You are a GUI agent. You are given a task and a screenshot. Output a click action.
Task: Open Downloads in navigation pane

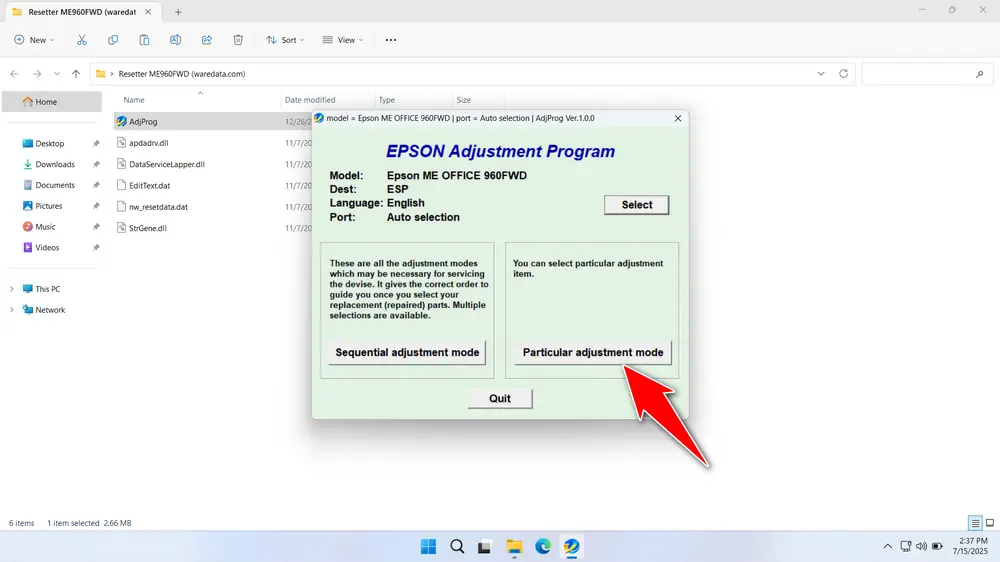pos(55,164)
